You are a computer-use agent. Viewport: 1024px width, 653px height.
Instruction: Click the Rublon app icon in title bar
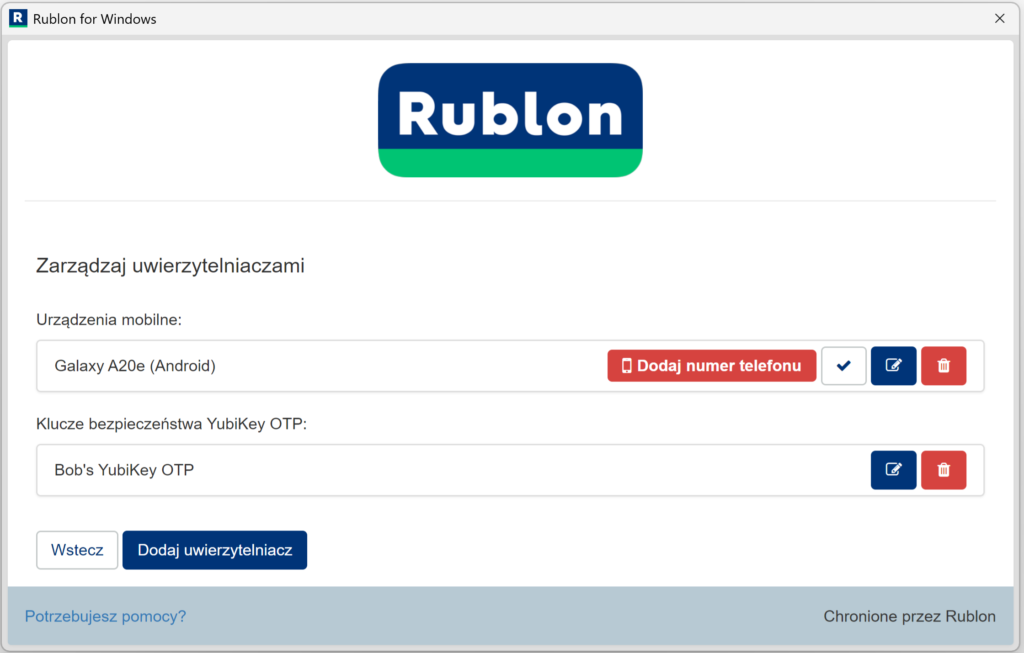coord(17,18)
